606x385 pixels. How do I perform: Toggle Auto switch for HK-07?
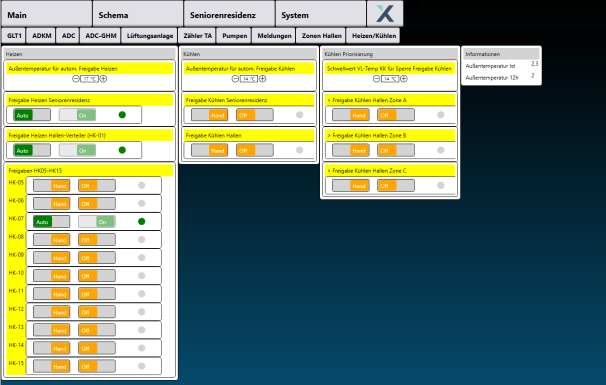pos(51,222)
